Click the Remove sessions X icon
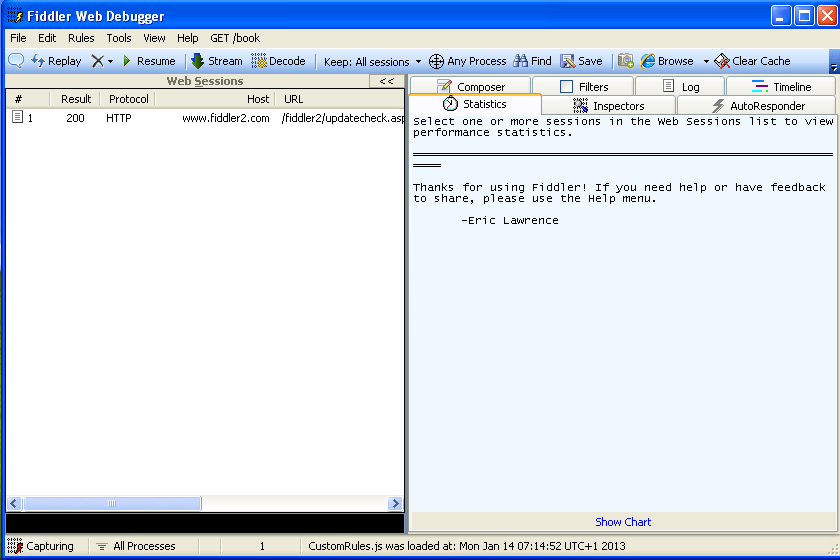The height and width of the screenshot is (560, 840). coord(97,61)
